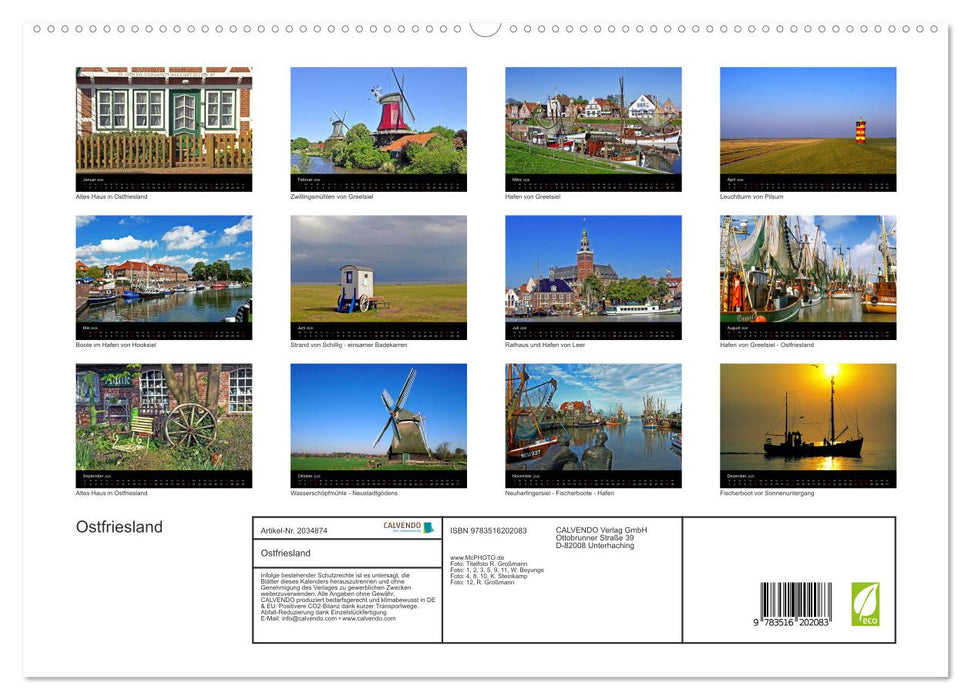Expand the Ostfriesland product label field
This screenshot has height=700, width=971.
click(x=300, y=555)
